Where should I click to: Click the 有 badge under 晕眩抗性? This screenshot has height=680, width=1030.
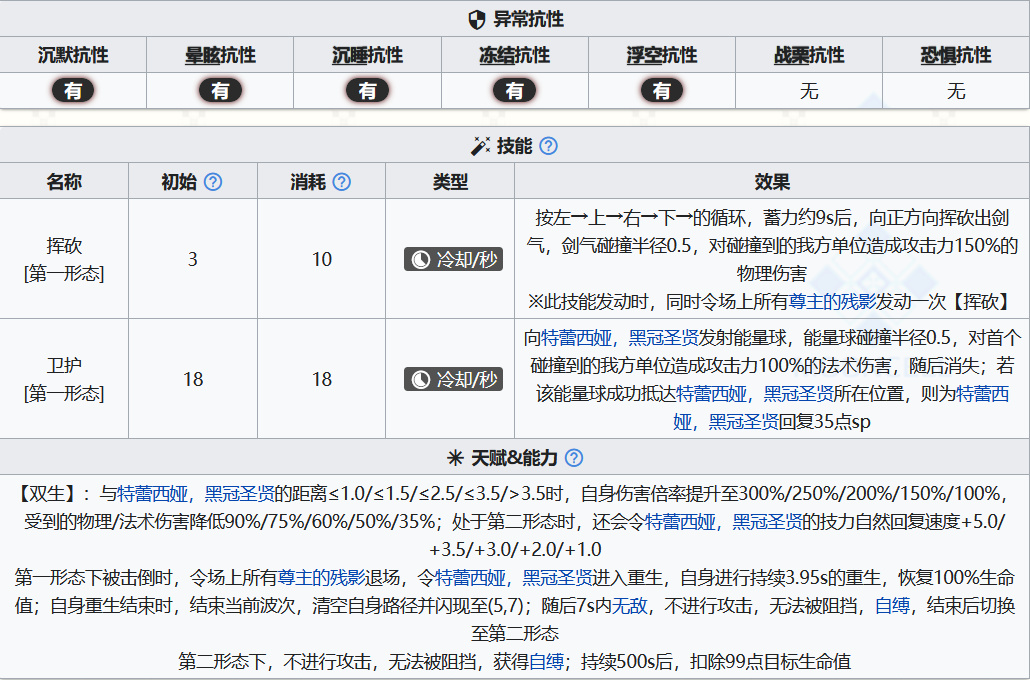220,91
